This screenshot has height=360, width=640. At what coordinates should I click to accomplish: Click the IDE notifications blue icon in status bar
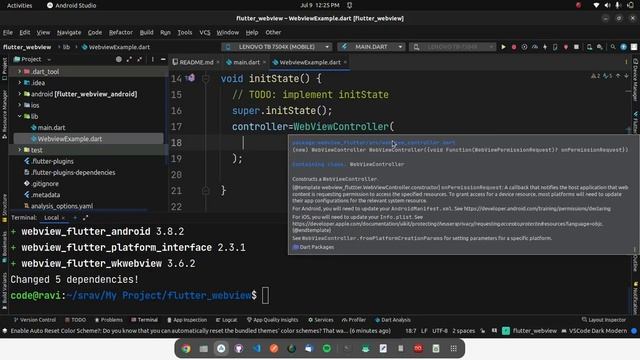point(634,331)
